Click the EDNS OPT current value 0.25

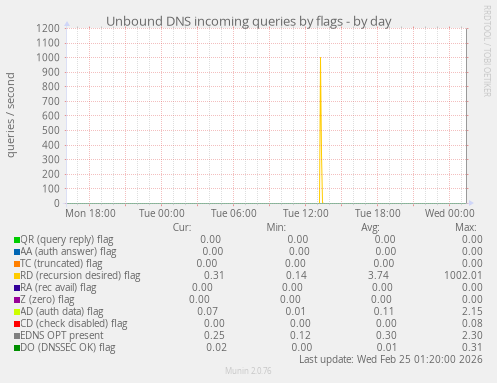[x=214, y=336]
